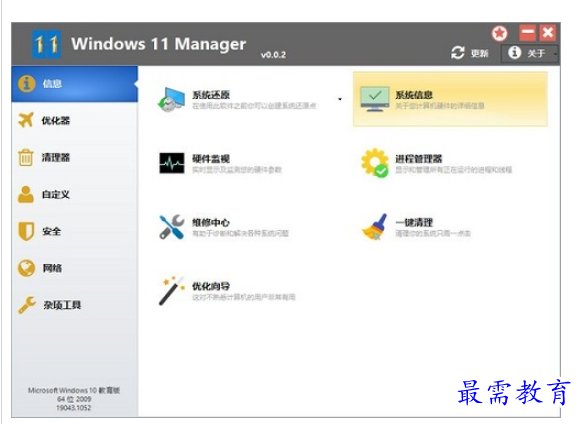Viewport: 579px width, 424px height.
Task: Open the 系统信息 title link
Action: [x=414, y=95]
